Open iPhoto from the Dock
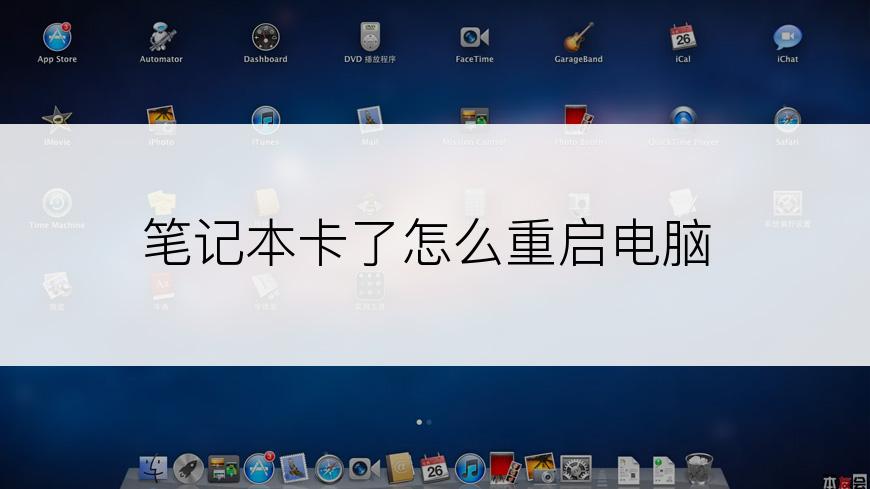Screen dimensions: 870x489 (540, 468)
